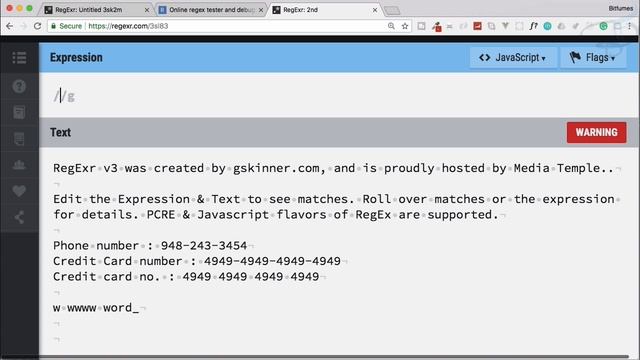Click the red lock color-picker extension icon

tap(437, 27)
